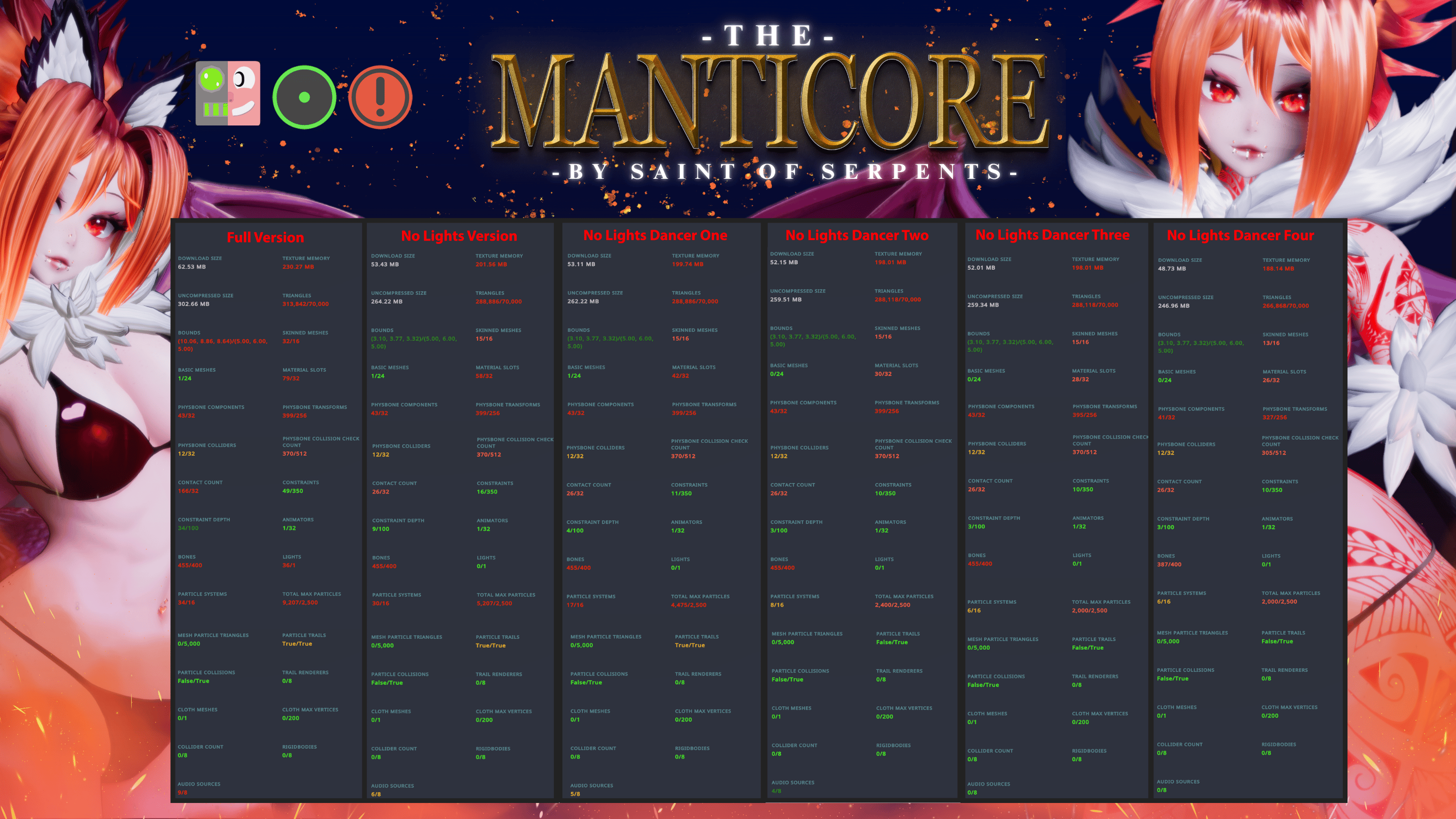Click the audio sources value 4/8
Image resolution: width=1456 pixels, height=819 pixels.
tap(776, 791)
